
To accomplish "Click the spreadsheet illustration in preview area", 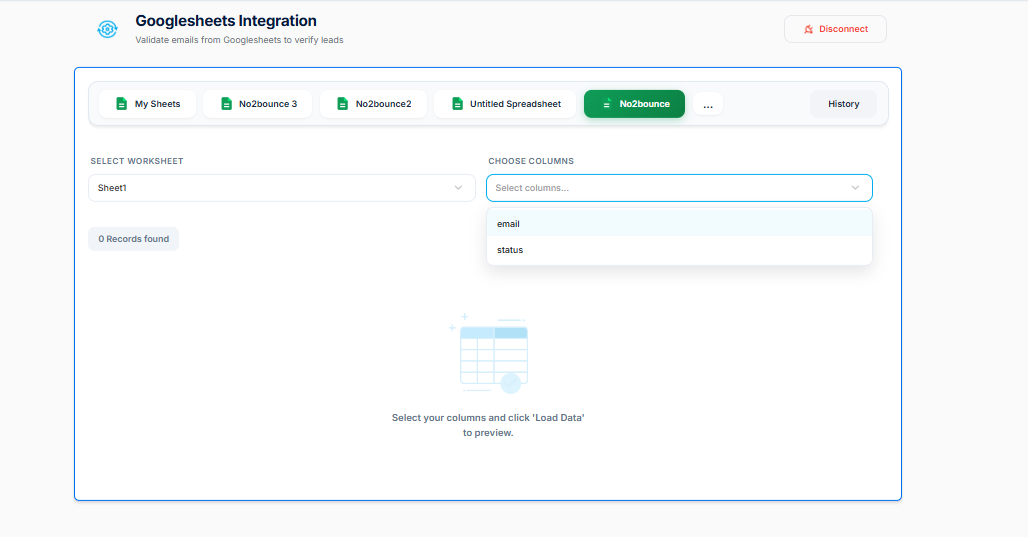I will pos(489,353).
